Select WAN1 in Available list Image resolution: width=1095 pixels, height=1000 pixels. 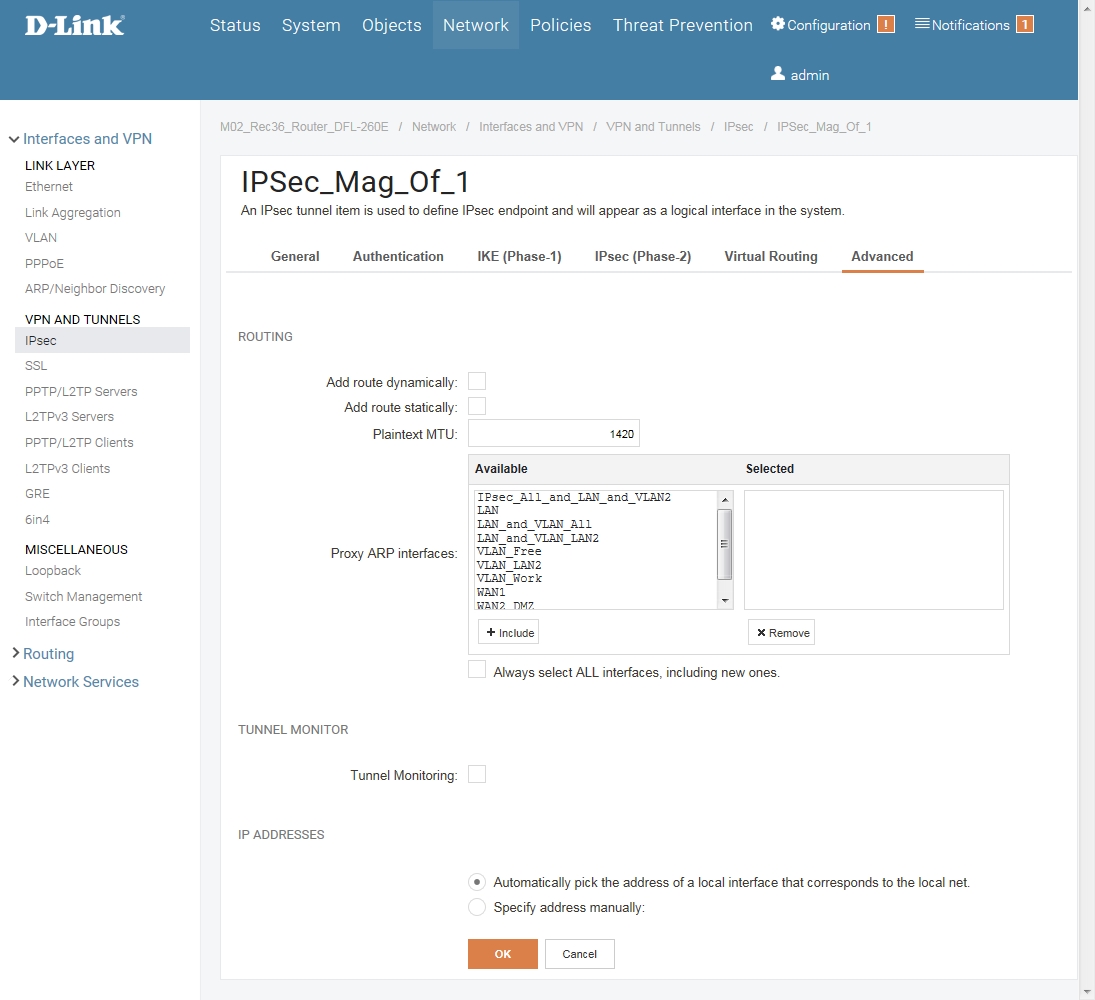[491, 592]
